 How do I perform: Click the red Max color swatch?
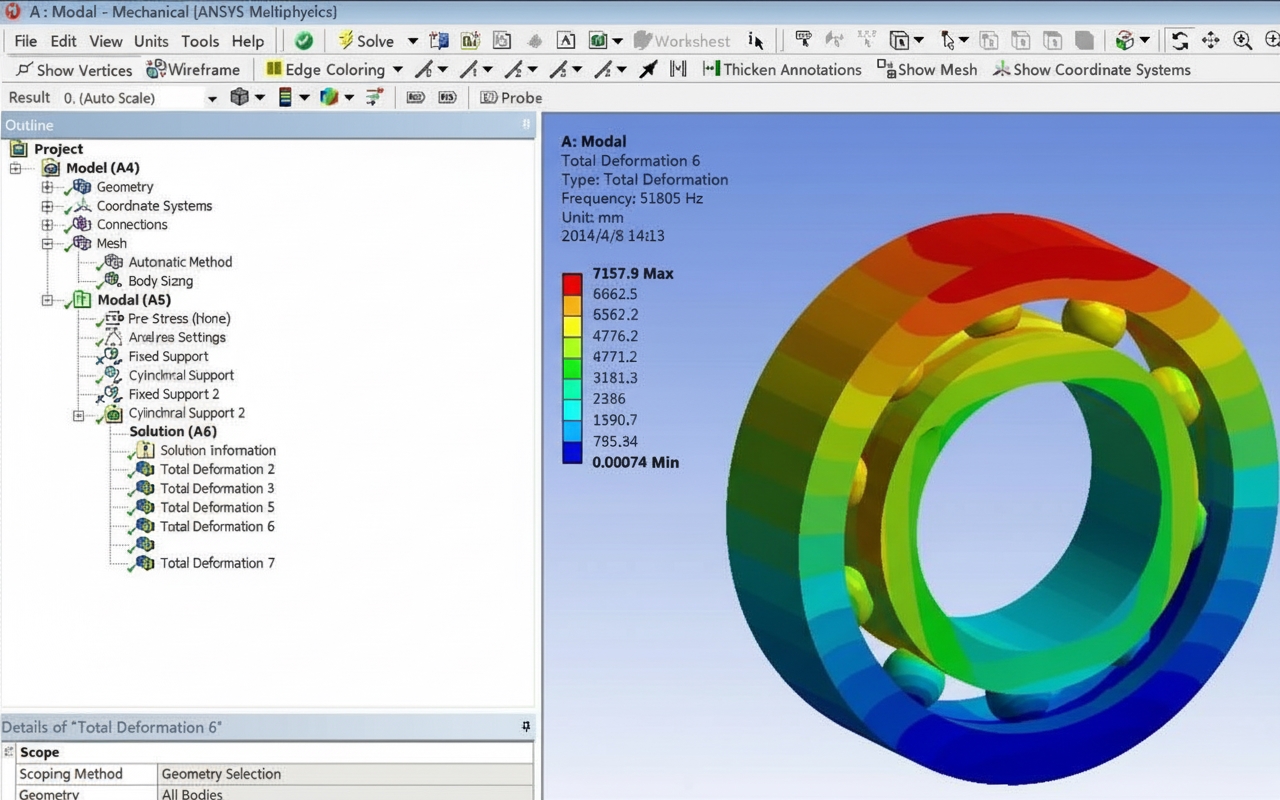[571, 282]
